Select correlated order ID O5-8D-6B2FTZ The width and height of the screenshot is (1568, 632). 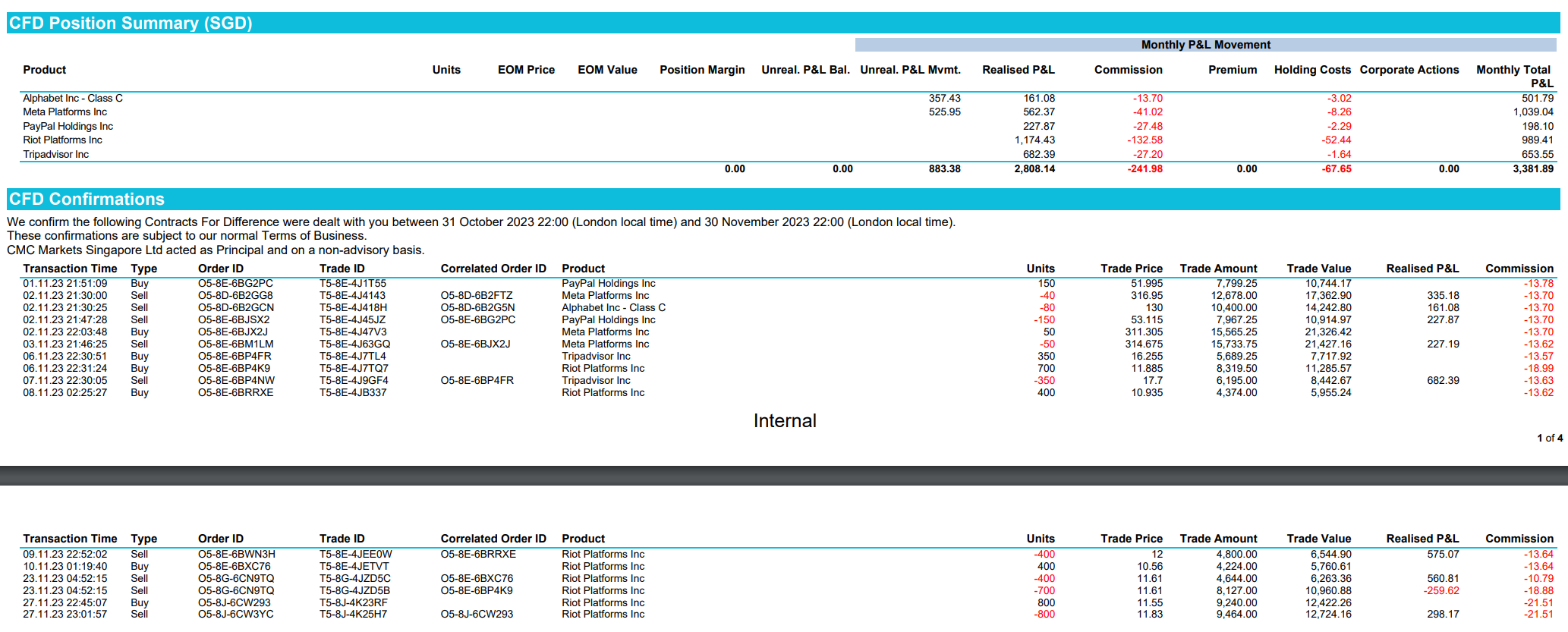pos(477,295)
